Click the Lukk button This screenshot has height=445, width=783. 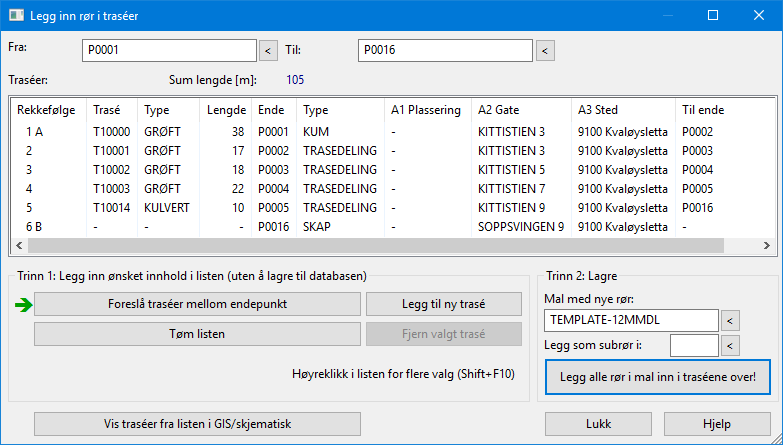coord(598,424)
